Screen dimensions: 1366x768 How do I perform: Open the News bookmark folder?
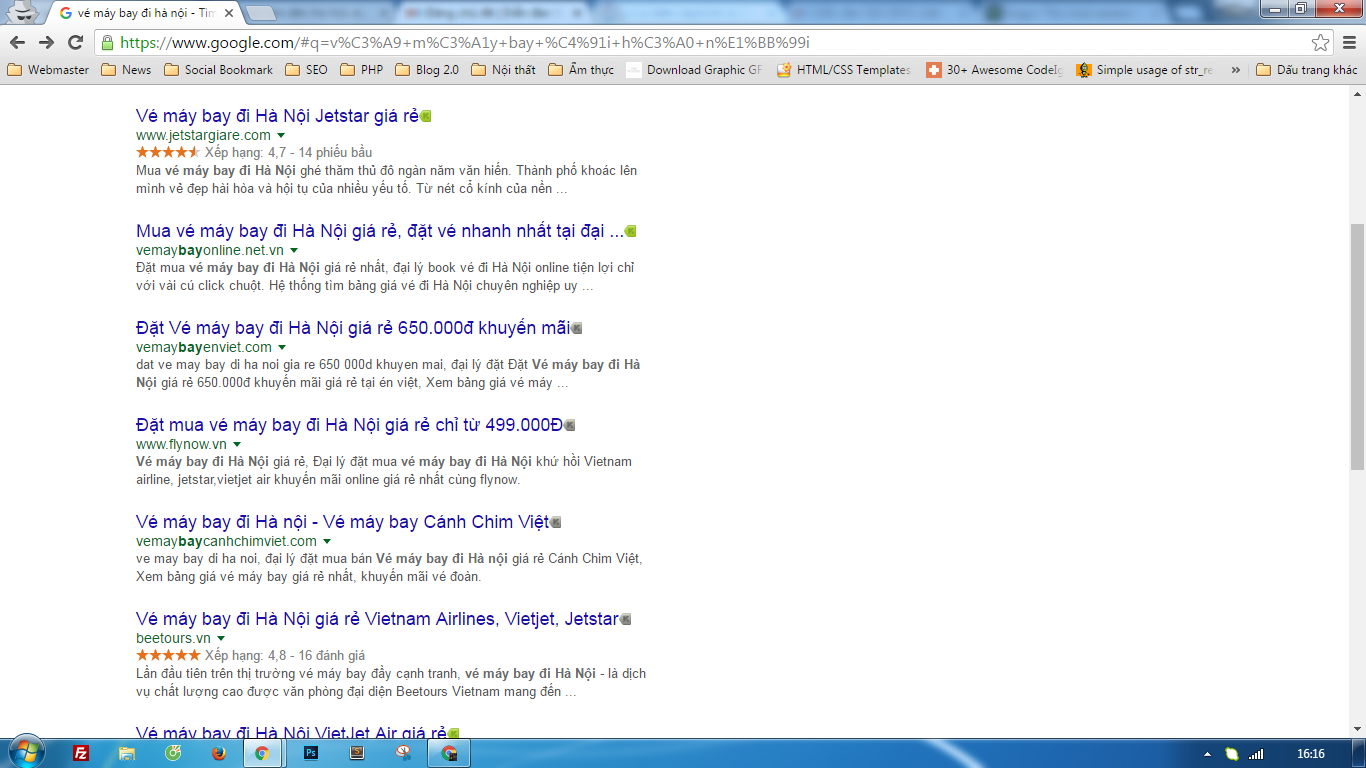(126, 70)
